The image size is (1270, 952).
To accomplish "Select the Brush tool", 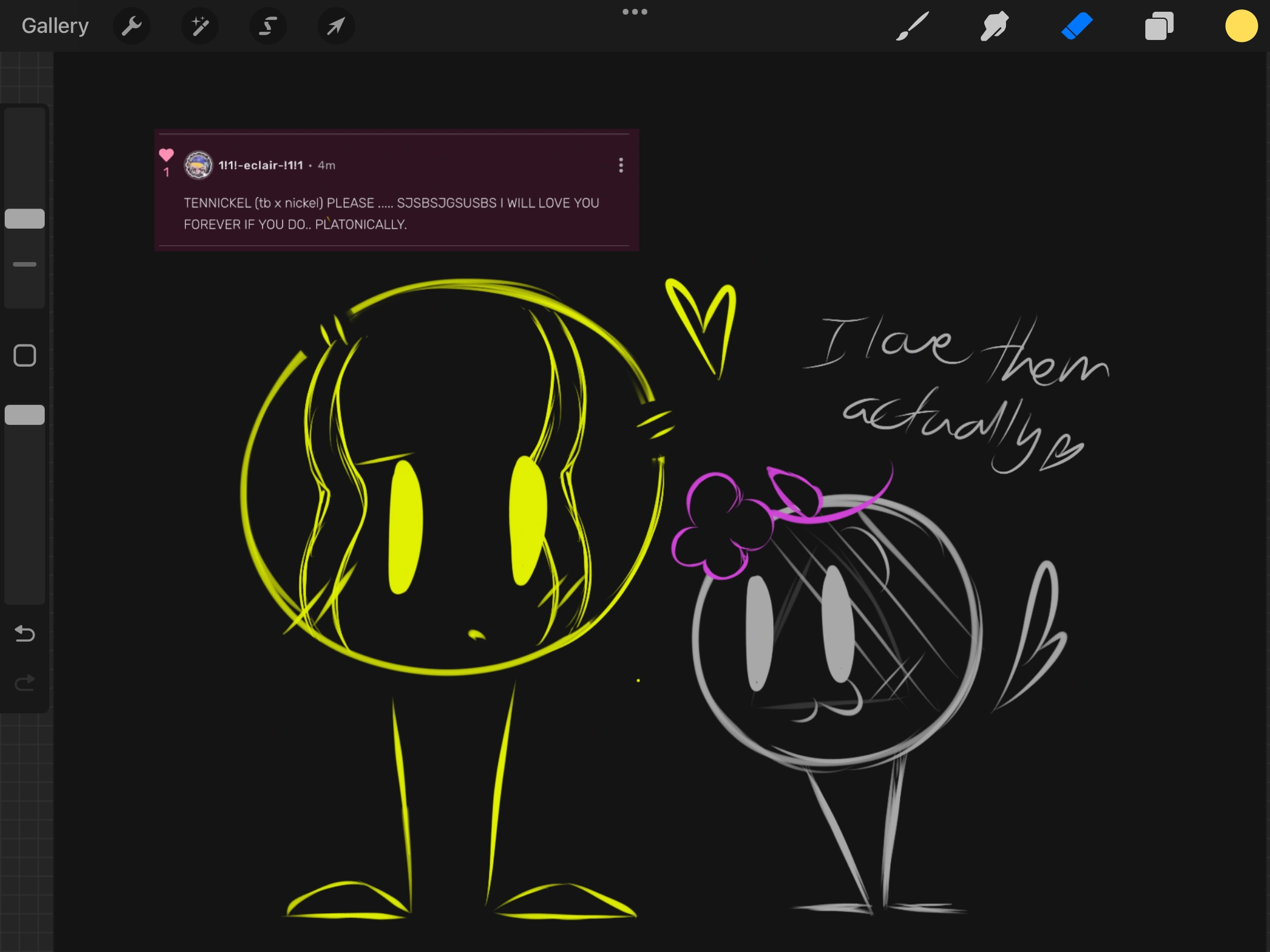I will click(912, 26).
